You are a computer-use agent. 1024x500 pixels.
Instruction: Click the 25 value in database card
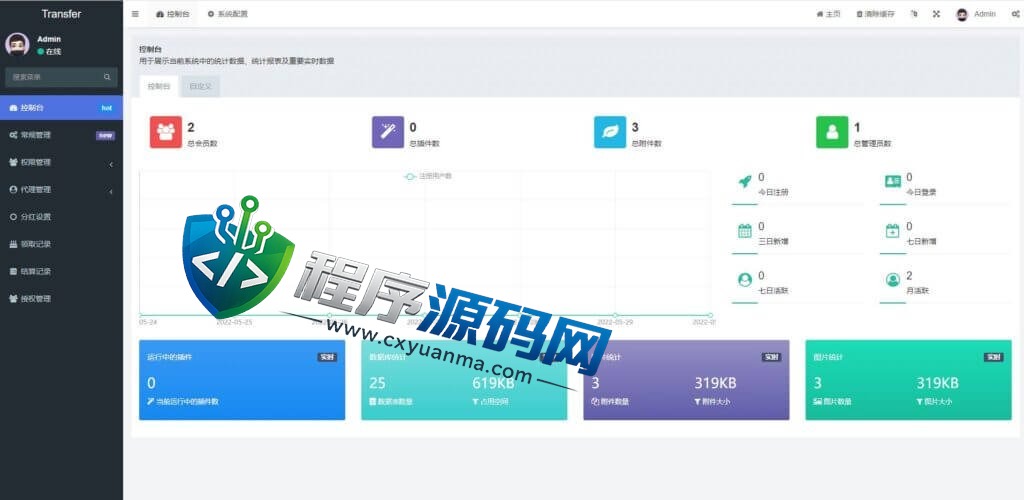pos(377,383)
